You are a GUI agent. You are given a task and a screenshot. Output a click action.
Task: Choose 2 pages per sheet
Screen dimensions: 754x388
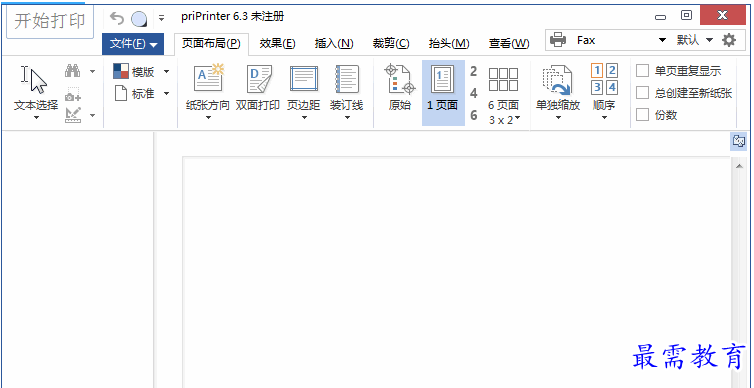474,72
